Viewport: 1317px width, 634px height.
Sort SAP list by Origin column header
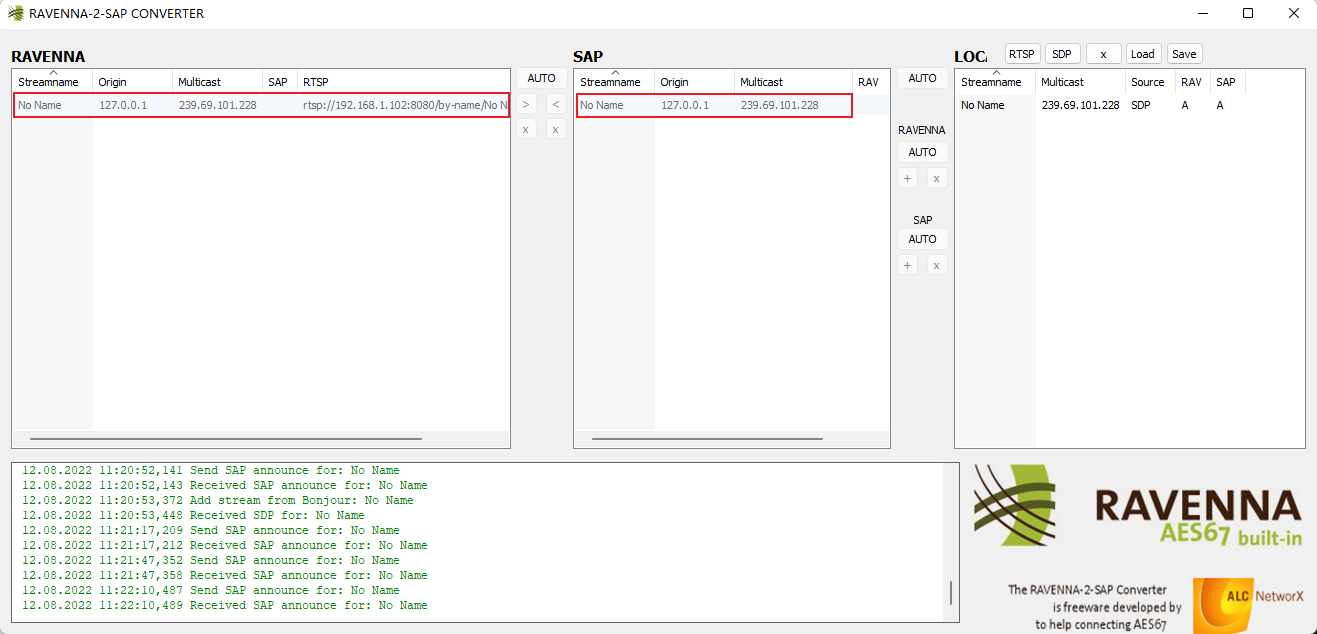pos(694,82)
